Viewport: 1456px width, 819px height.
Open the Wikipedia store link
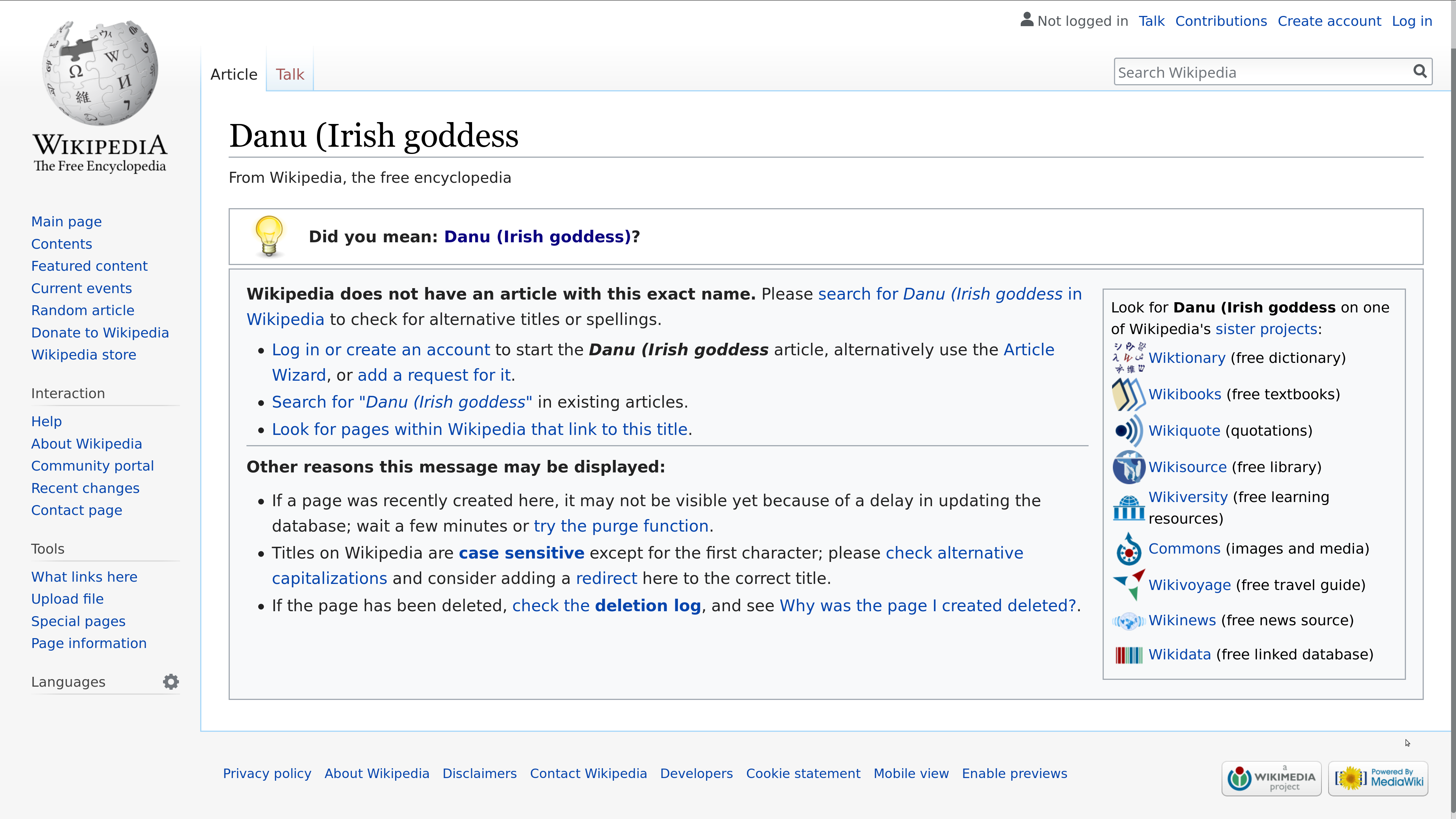click(84, 355)
